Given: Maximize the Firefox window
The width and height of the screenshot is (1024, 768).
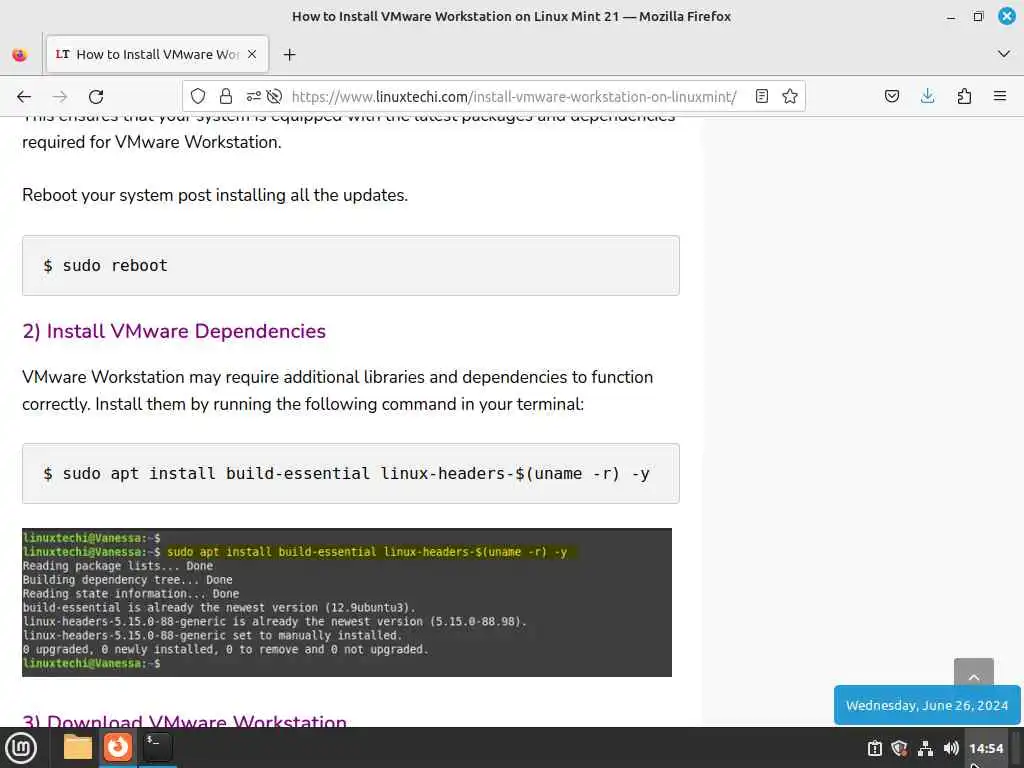Looking at the screenshot, I should 978,16.
